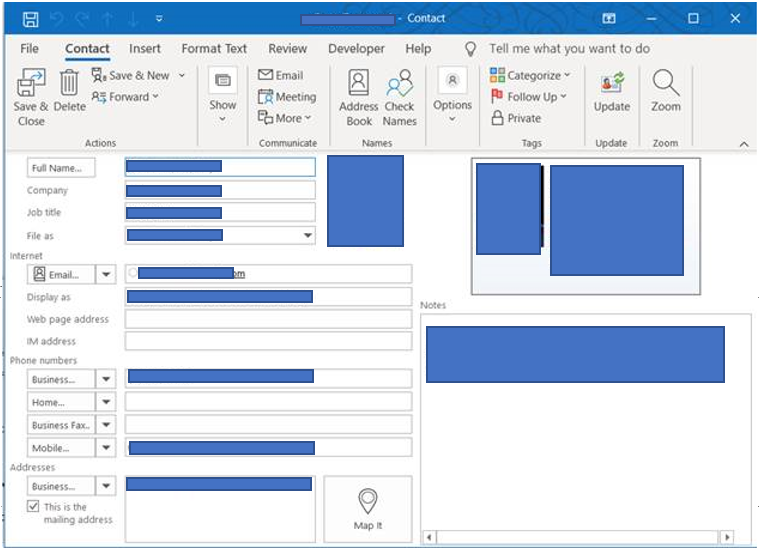Click the Display as field
The height and width of the screenshot is (550, 759).
tap(269, 297)
